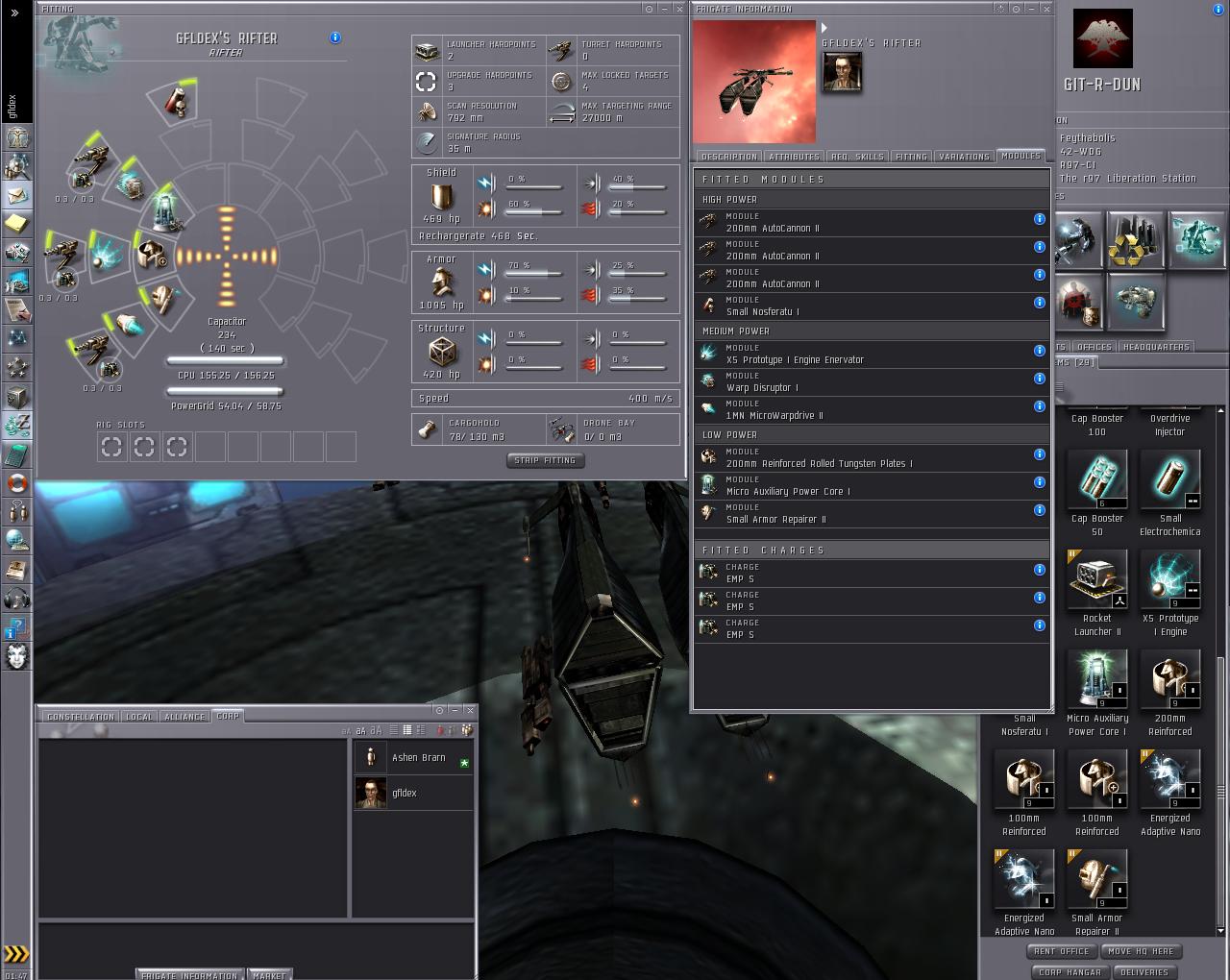Click the Frigate Information button at the bottom
Viewport: 1230px width, 980px height.
coord(189,975)
